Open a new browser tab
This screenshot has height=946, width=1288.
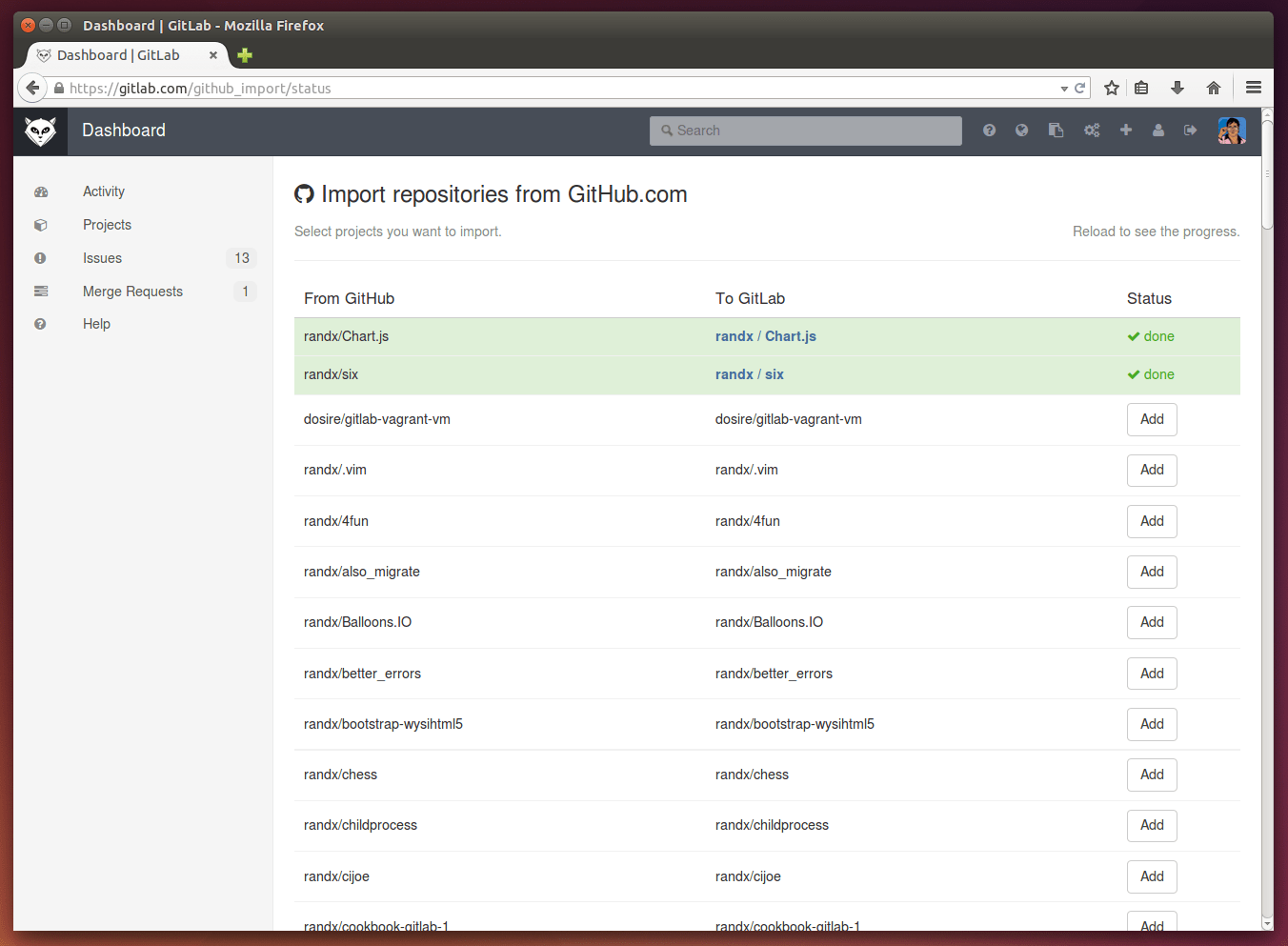(245, 55)
